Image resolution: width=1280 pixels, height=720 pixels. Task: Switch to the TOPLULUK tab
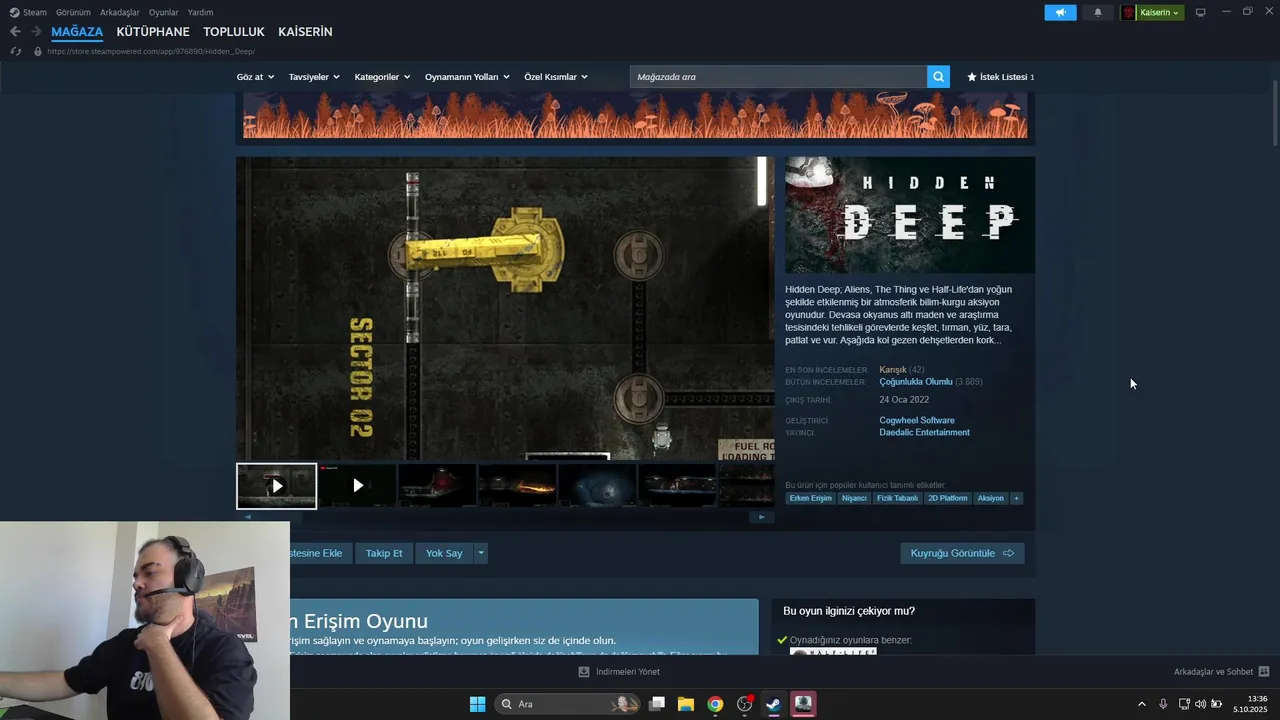[234, 32]
